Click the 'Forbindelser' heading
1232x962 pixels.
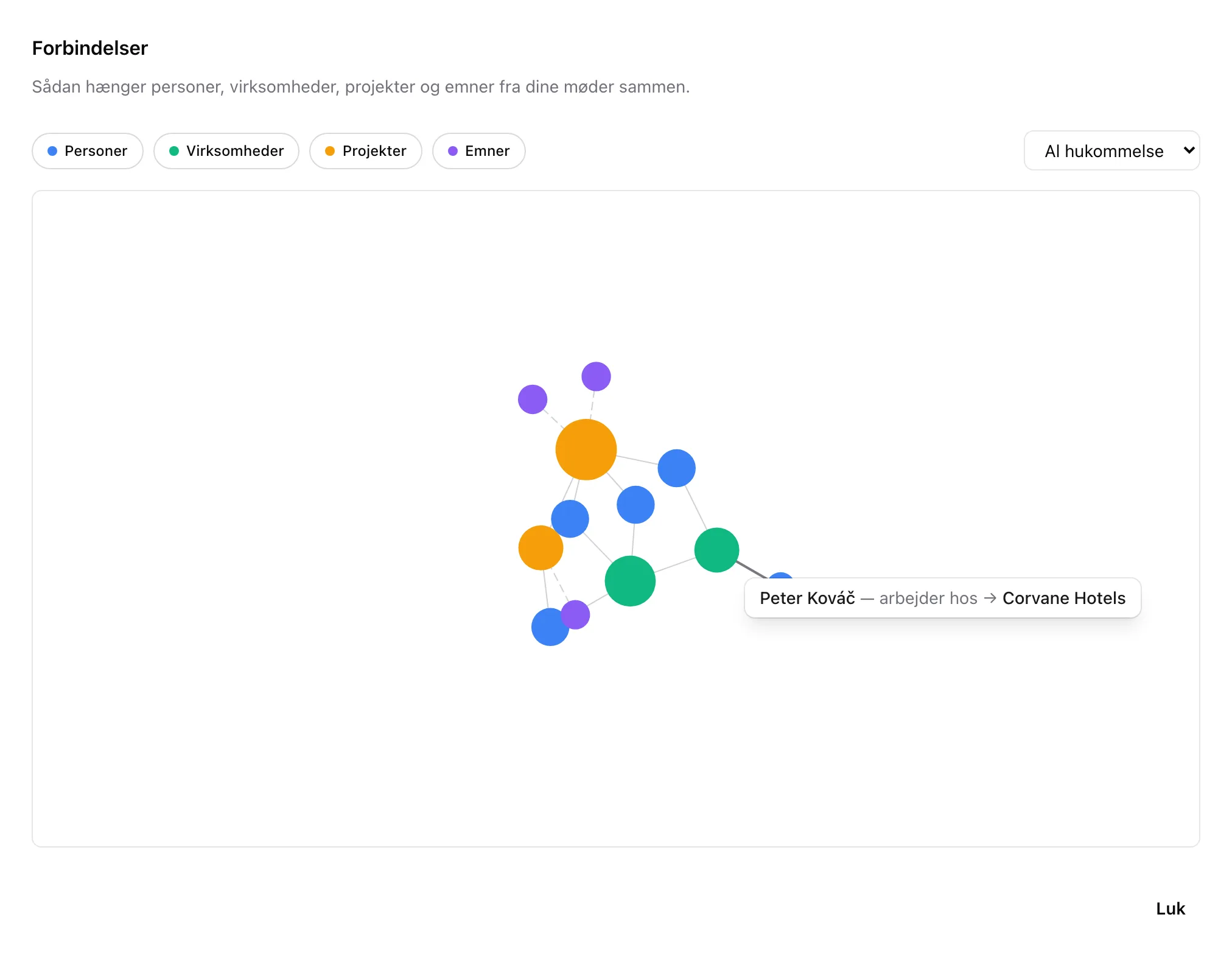click(x=90, y=48)
